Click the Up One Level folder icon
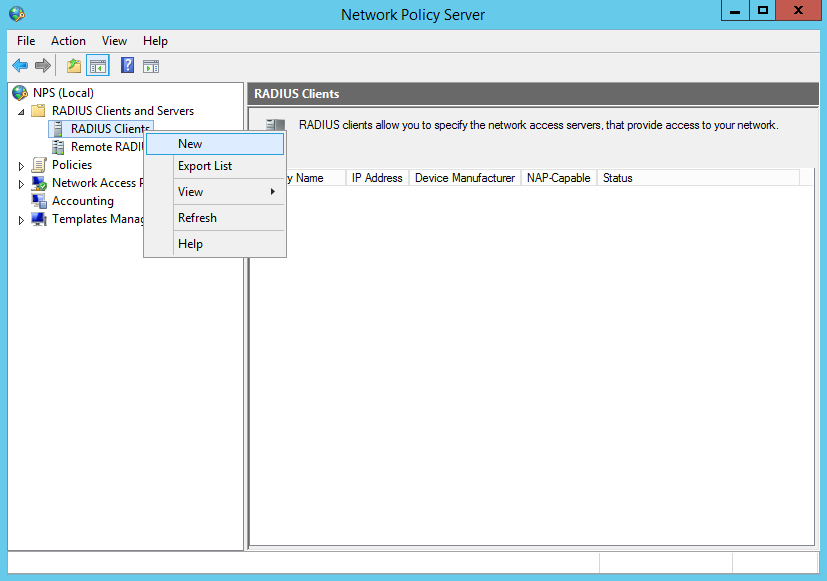 (74, 66)
